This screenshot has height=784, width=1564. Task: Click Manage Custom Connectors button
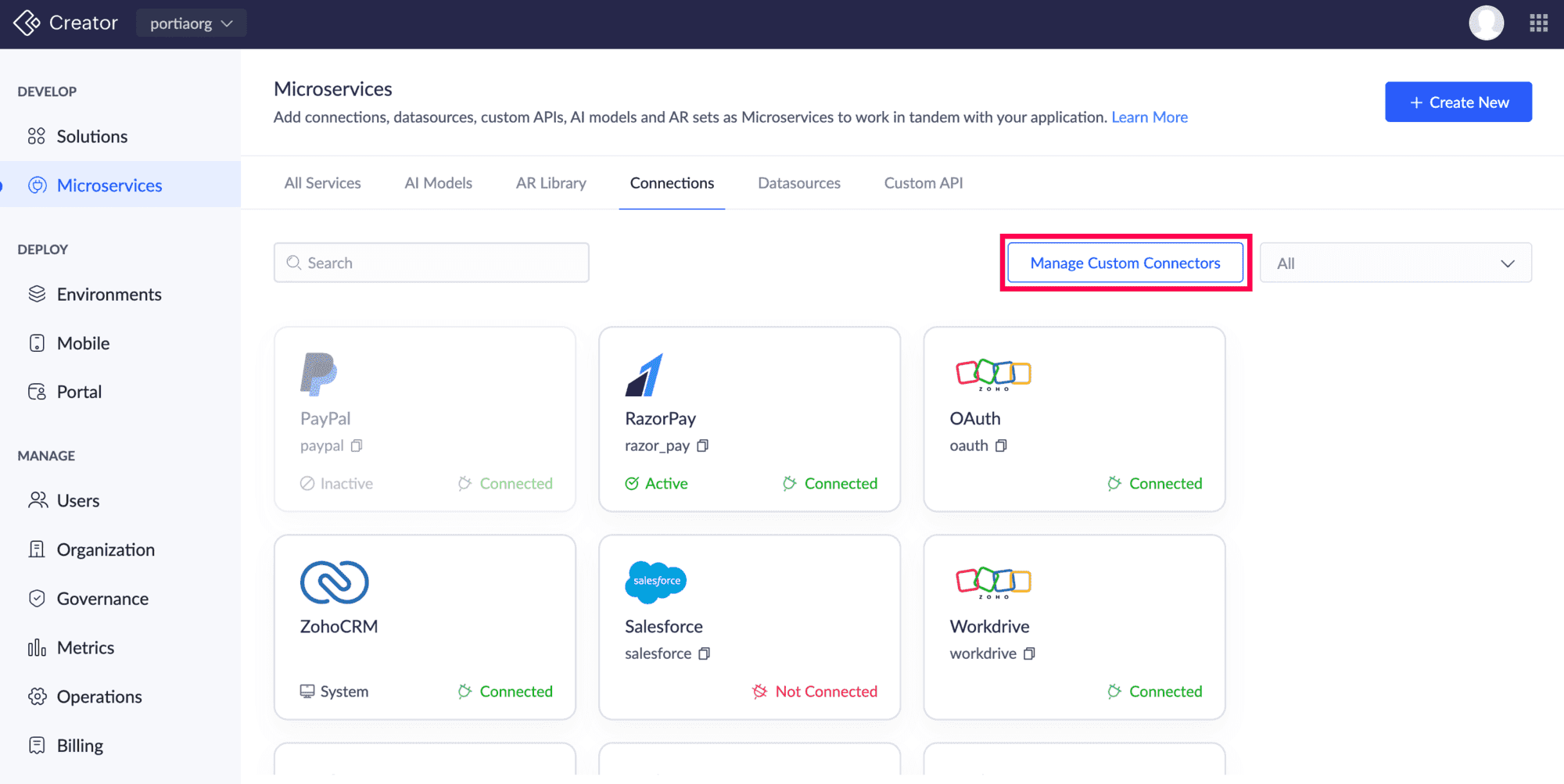1125,263
